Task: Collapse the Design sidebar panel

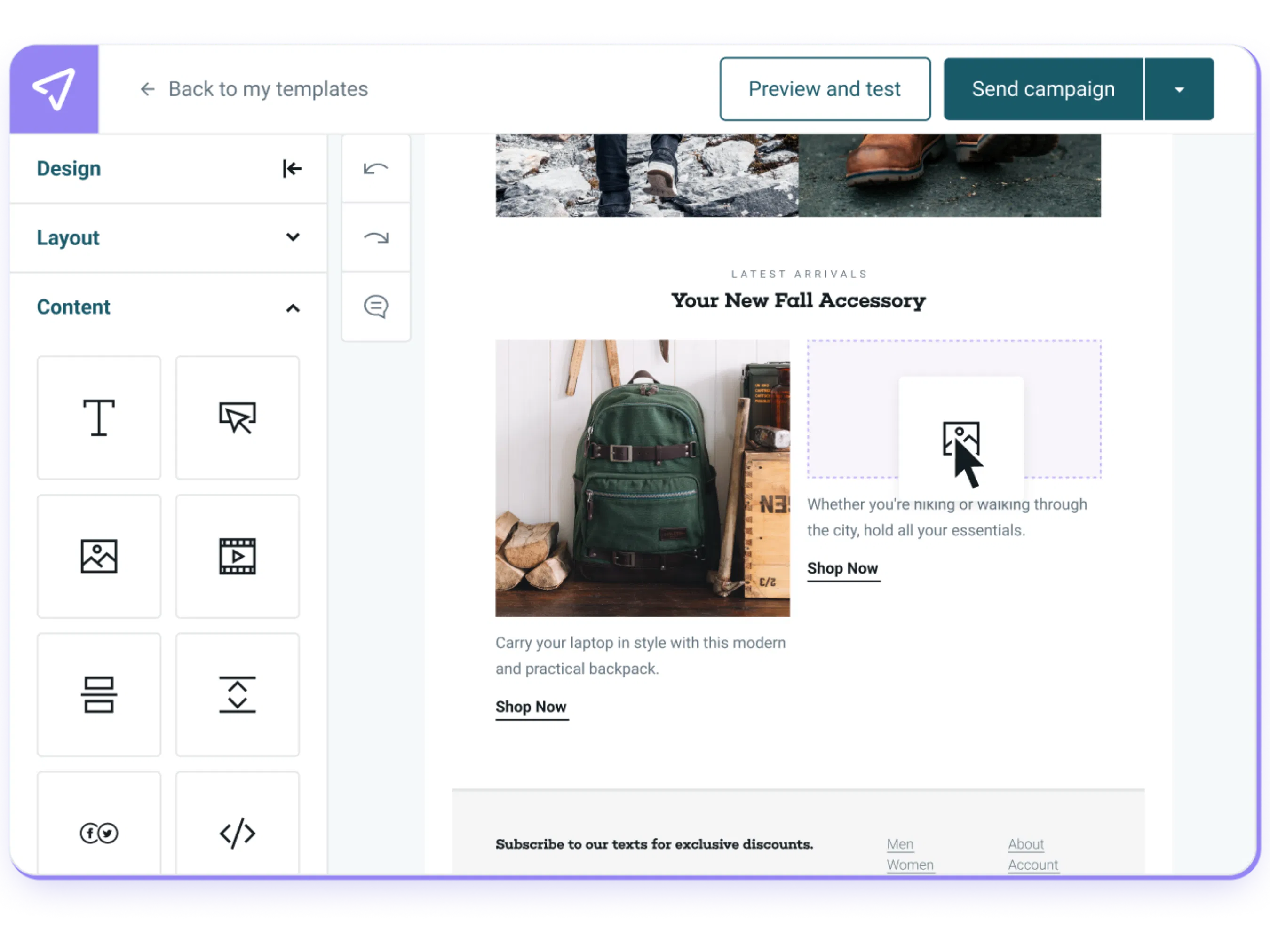Action: pos(292,169)
